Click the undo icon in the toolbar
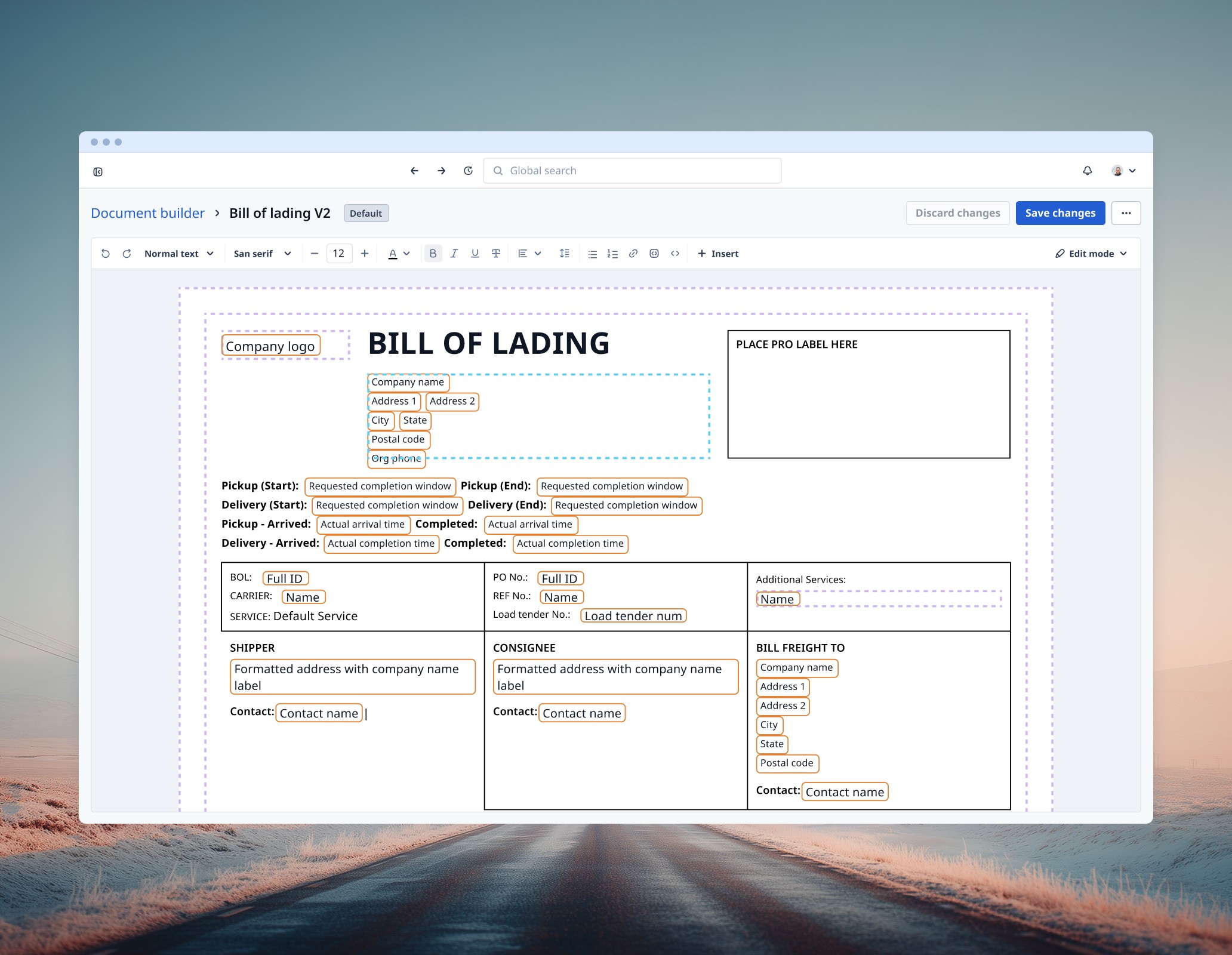1232x955 pixels. [x=106, y=254]
